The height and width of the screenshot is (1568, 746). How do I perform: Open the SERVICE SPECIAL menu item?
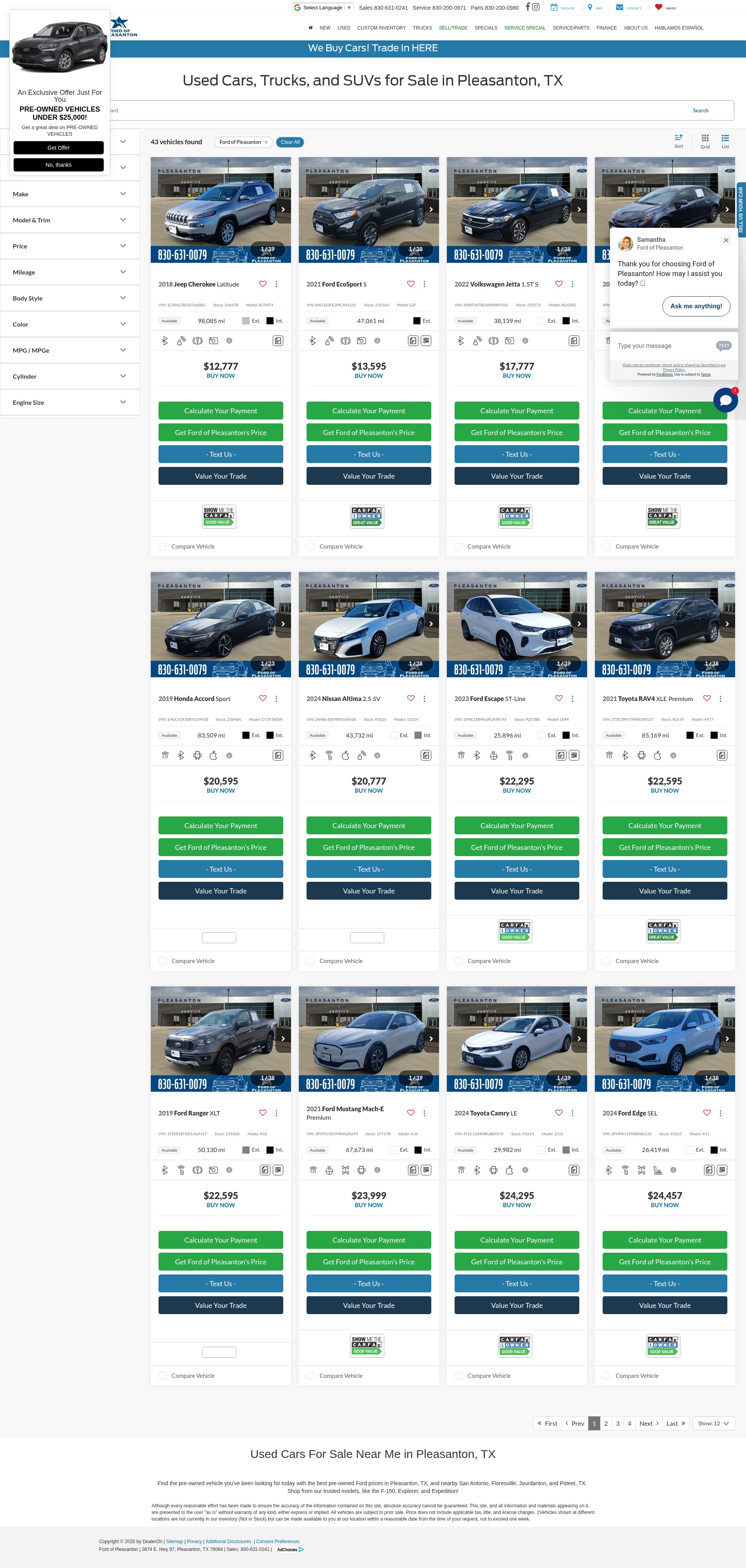click(x=525, y=28)
